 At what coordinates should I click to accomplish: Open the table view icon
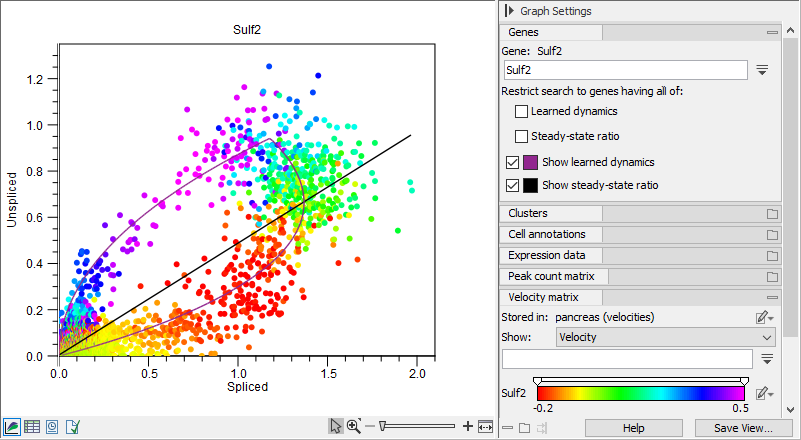pyautogui.click(x=32, y=427)
